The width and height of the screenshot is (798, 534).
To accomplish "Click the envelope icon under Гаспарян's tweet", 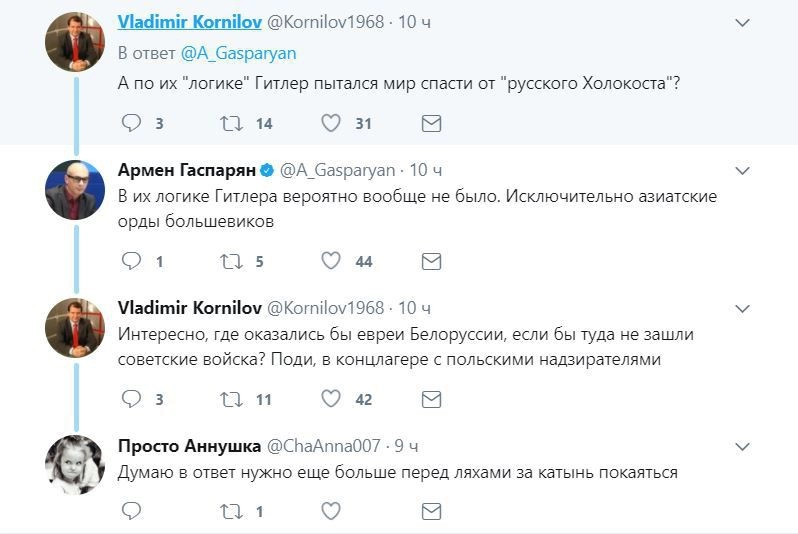I will (431, 261).
